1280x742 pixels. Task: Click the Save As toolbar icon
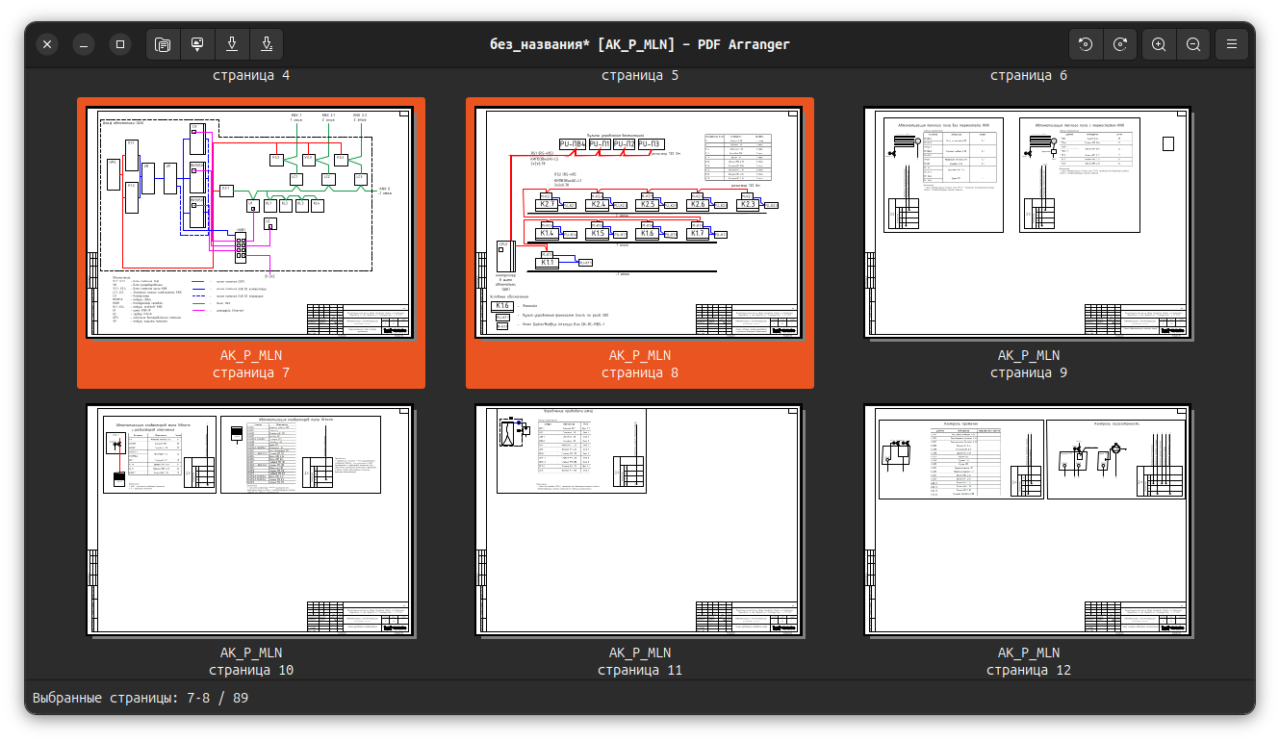click(x=266, y=44)
